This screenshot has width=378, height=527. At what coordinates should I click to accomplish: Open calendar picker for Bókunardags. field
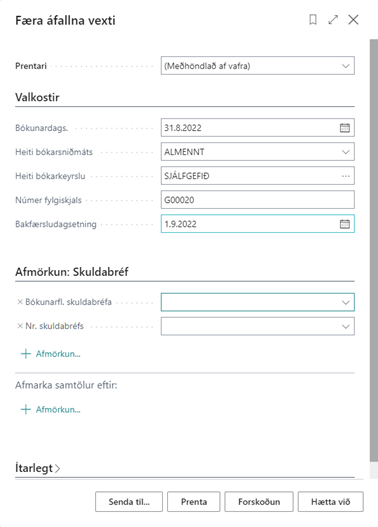click(x=345, y=128)
